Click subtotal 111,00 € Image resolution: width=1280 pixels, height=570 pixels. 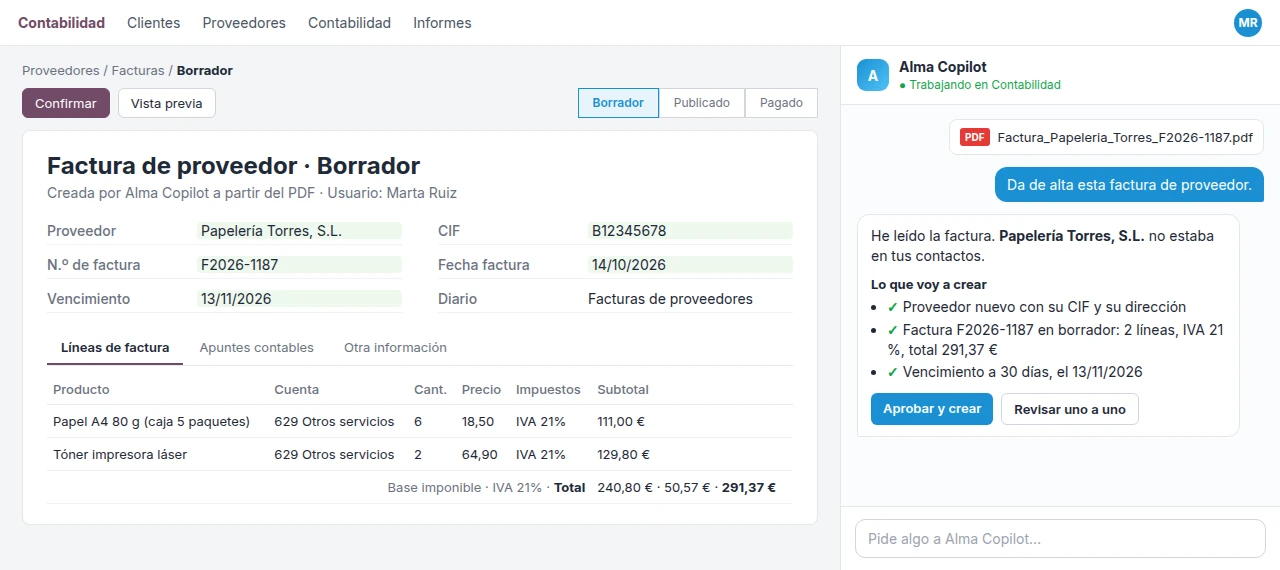pos(623,422)
